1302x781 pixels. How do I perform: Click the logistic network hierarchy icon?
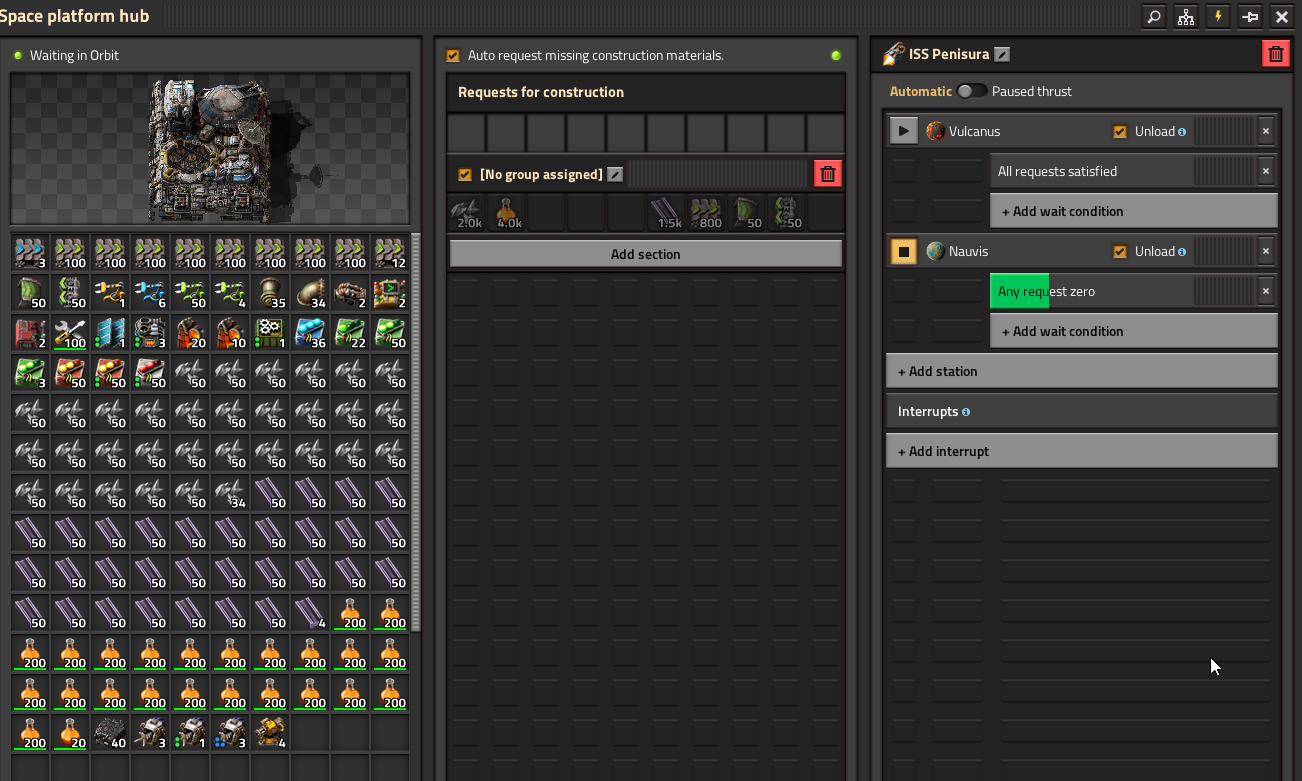1186,17
